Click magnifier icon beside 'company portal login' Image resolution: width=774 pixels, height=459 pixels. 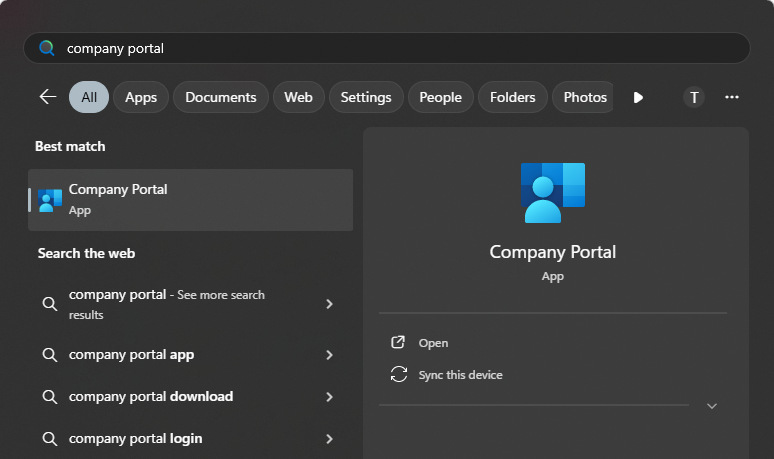pyautogui.click(x=49, y=438)
